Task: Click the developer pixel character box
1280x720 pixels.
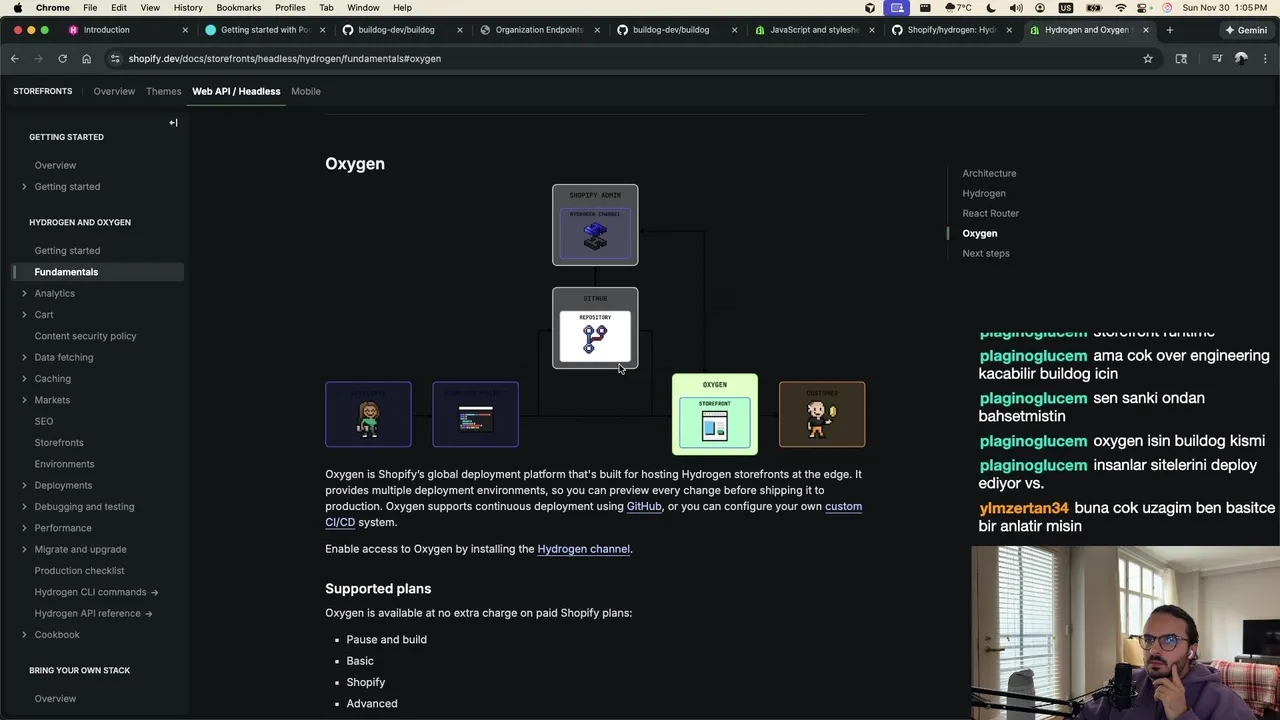Action: click(368, 414)
